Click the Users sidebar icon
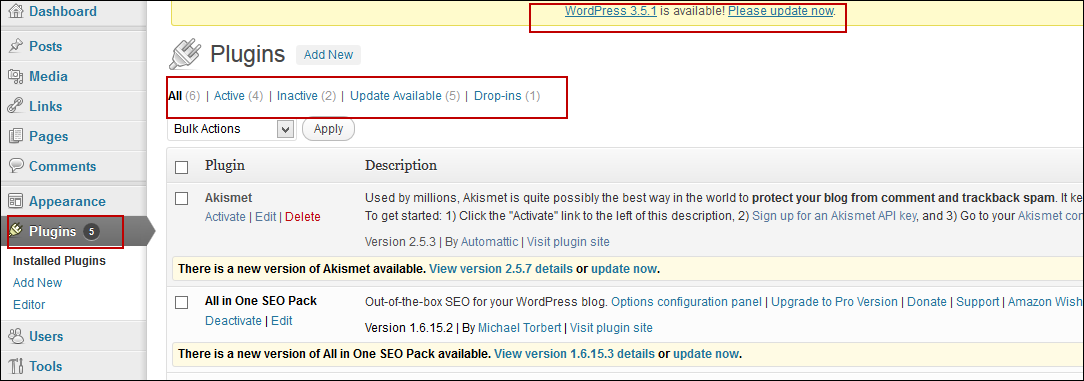1084x381 pixels. 15,336
